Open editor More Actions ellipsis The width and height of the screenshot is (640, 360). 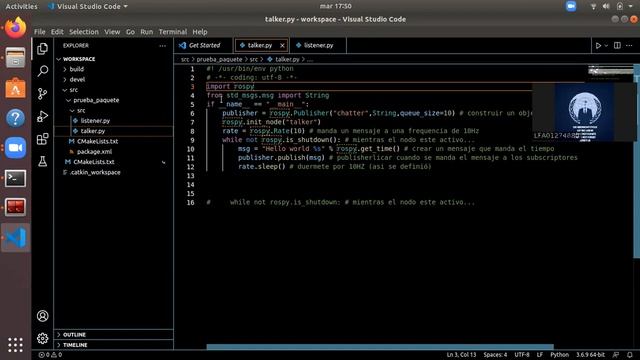click(x=629, y=46)
